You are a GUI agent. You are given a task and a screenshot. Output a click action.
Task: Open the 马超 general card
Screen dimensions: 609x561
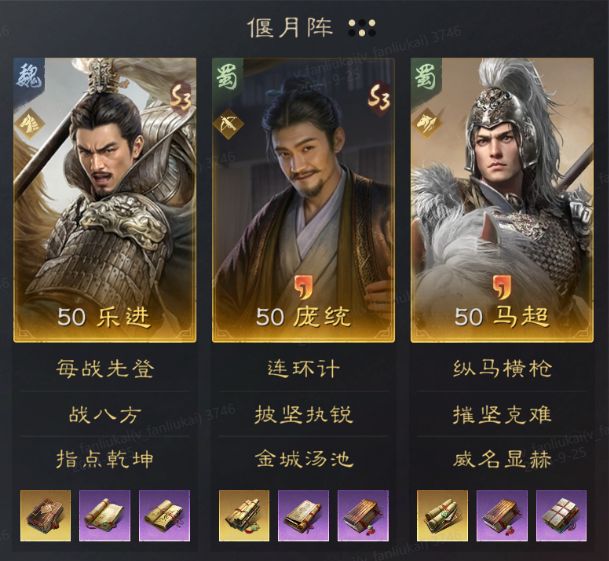point(502,200)
